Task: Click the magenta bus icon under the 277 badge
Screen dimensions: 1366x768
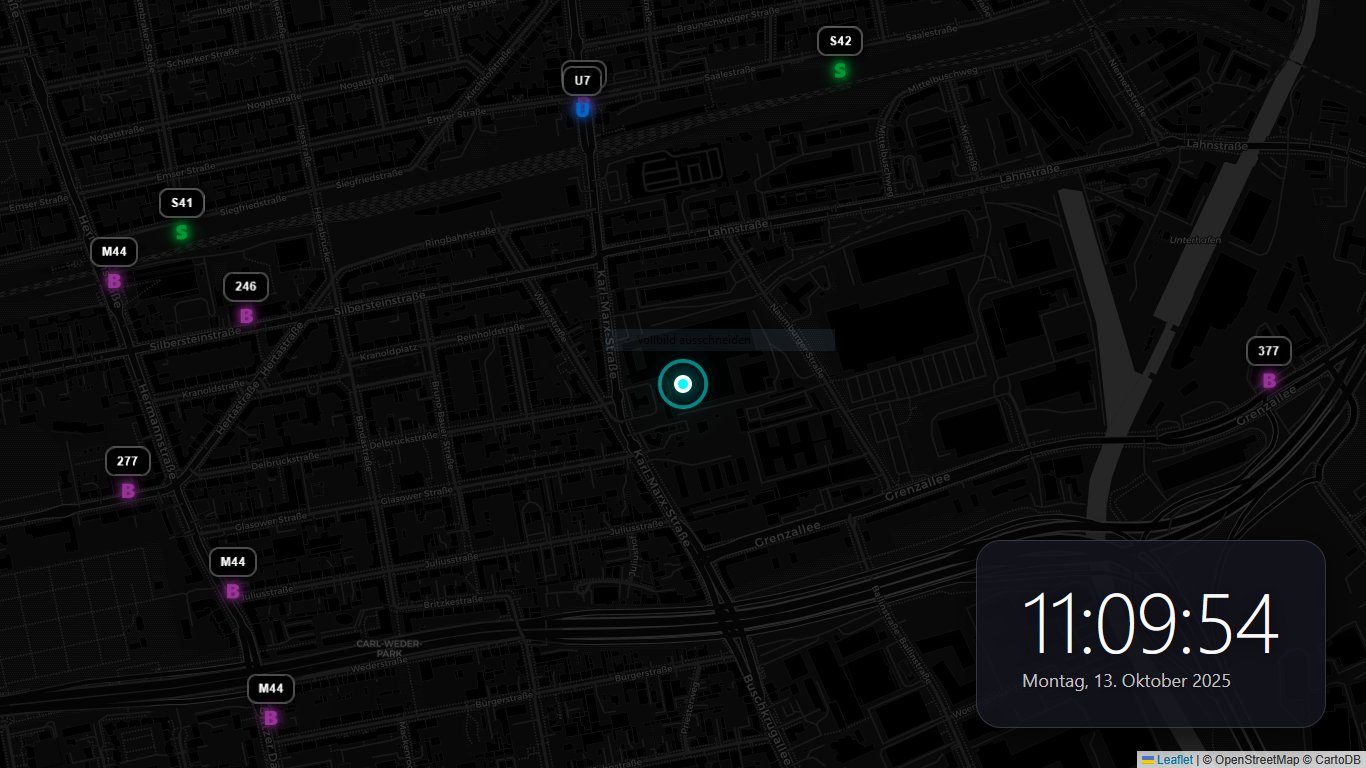Action: 127,490
